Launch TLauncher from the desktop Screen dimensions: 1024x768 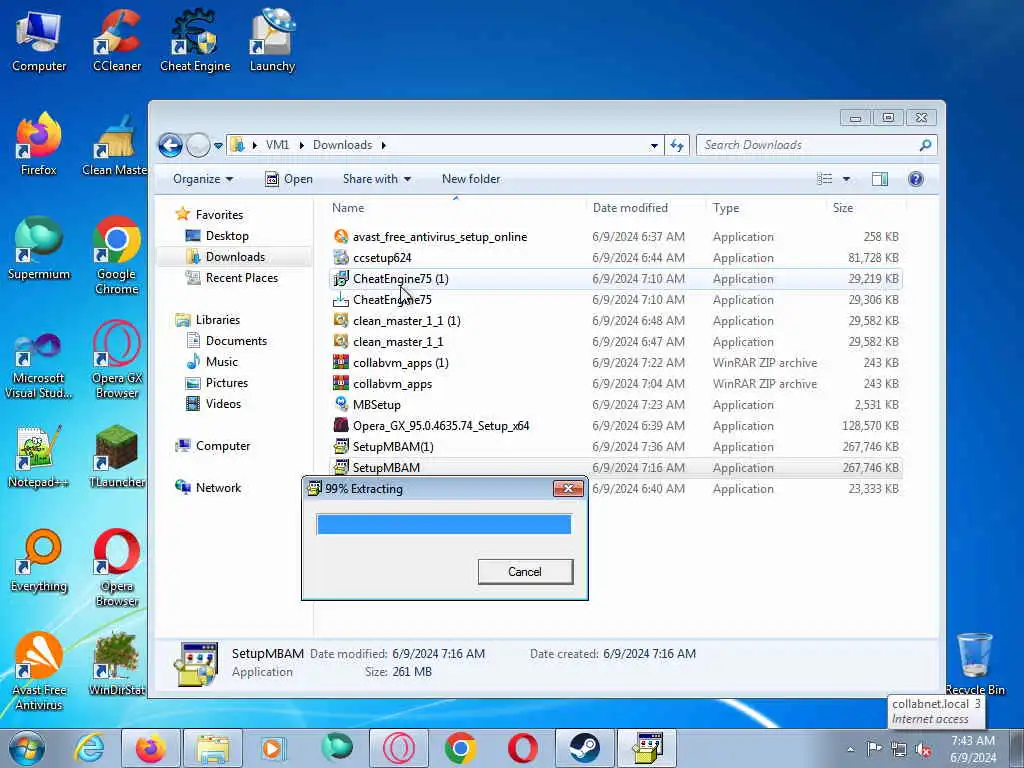(117, 456)
